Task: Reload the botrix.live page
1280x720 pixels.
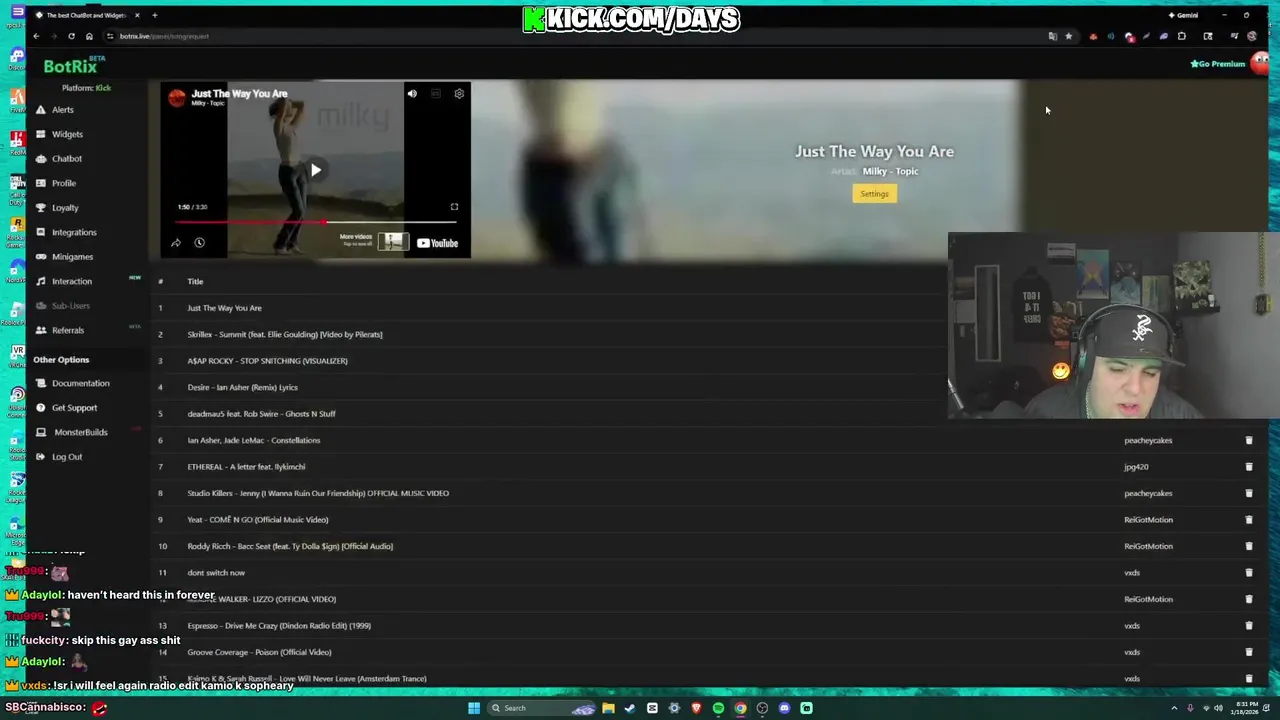Action: [x=71, y=36]
